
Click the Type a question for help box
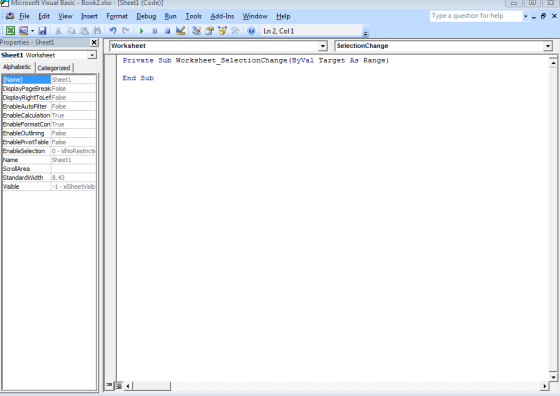476,16
